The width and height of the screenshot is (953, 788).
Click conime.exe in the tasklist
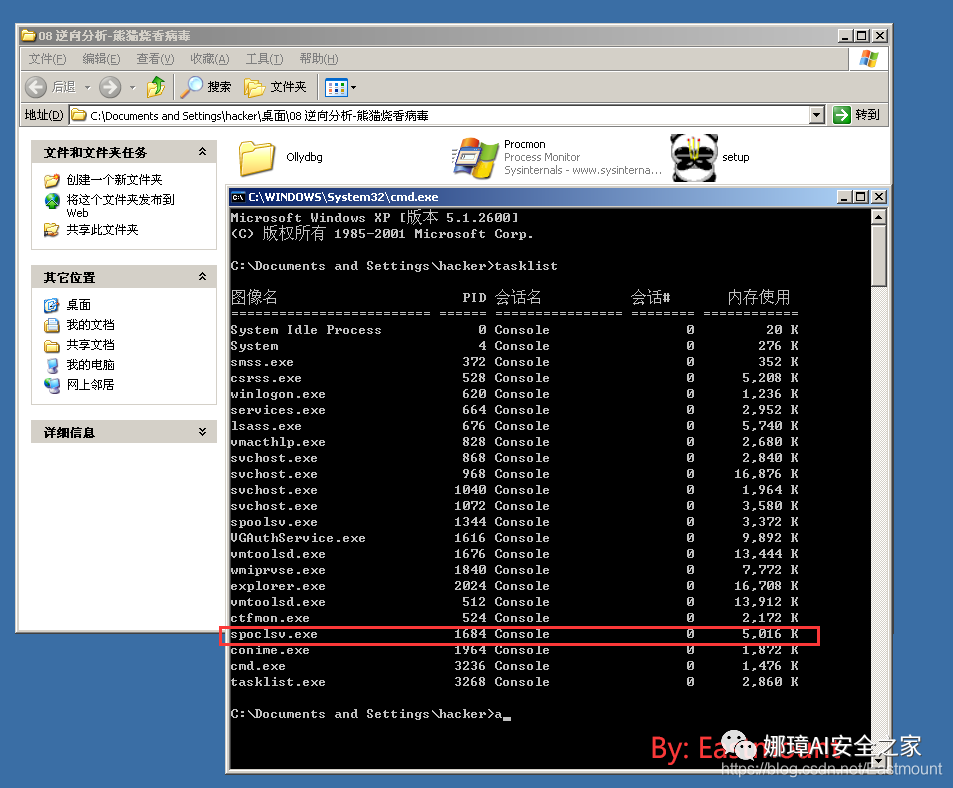coord(270,650)
